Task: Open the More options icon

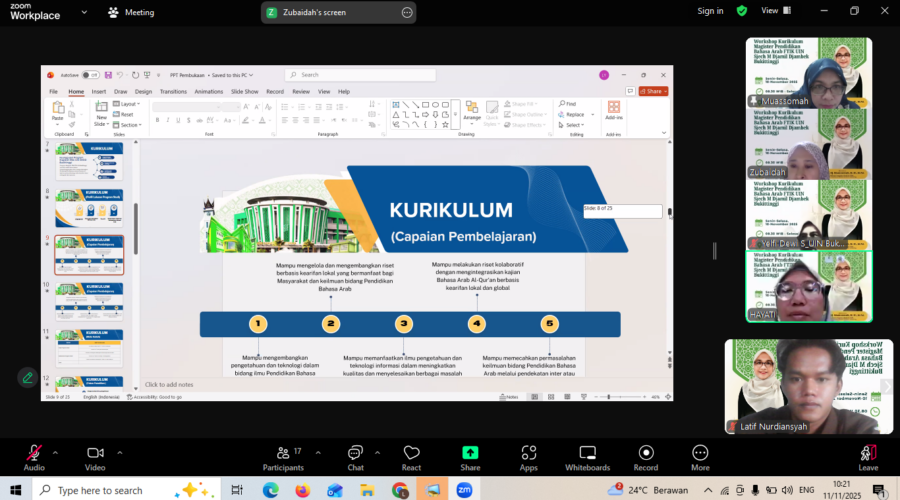Action: 700,456
